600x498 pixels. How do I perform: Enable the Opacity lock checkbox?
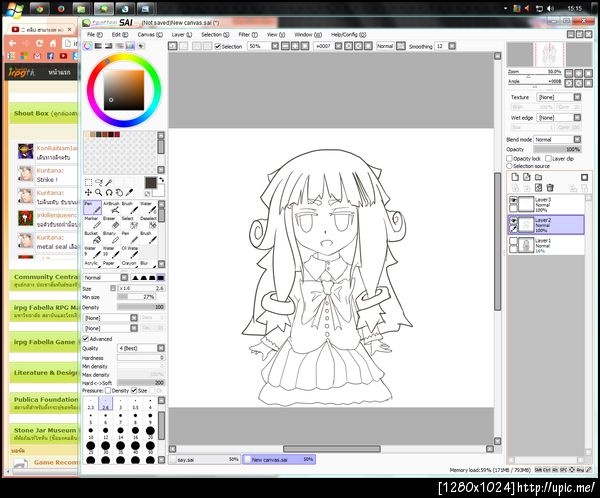click(510, 158)
